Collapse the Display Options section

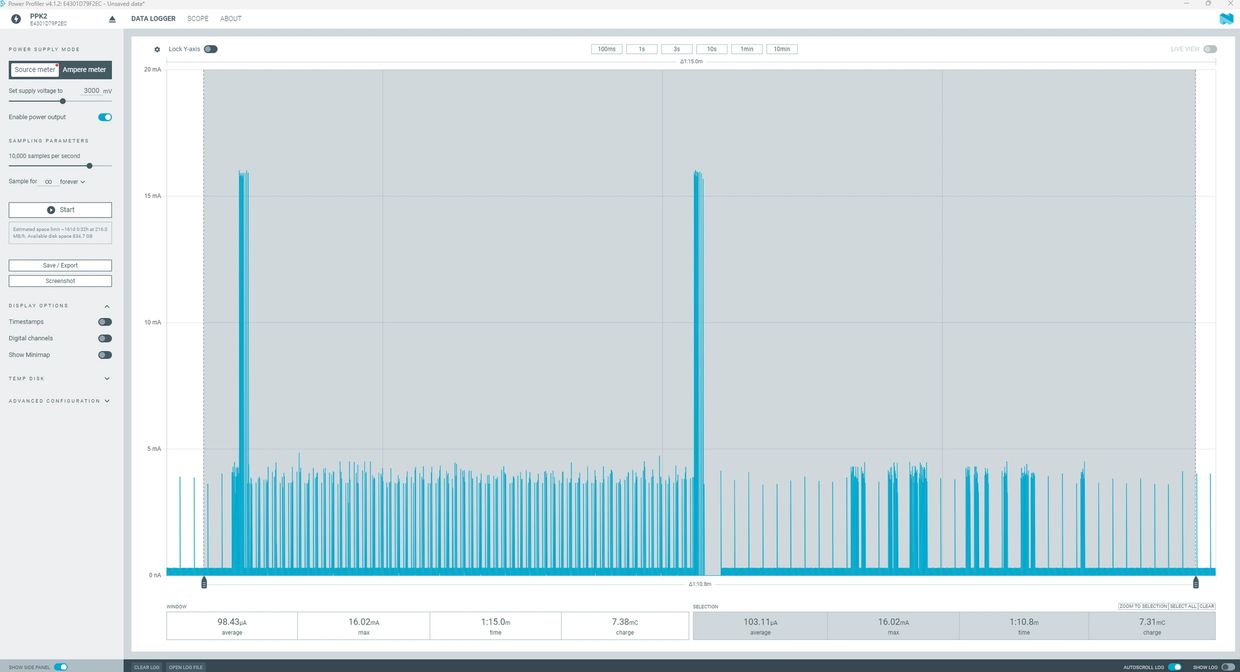pyautogui.click(x=107, y=306)
